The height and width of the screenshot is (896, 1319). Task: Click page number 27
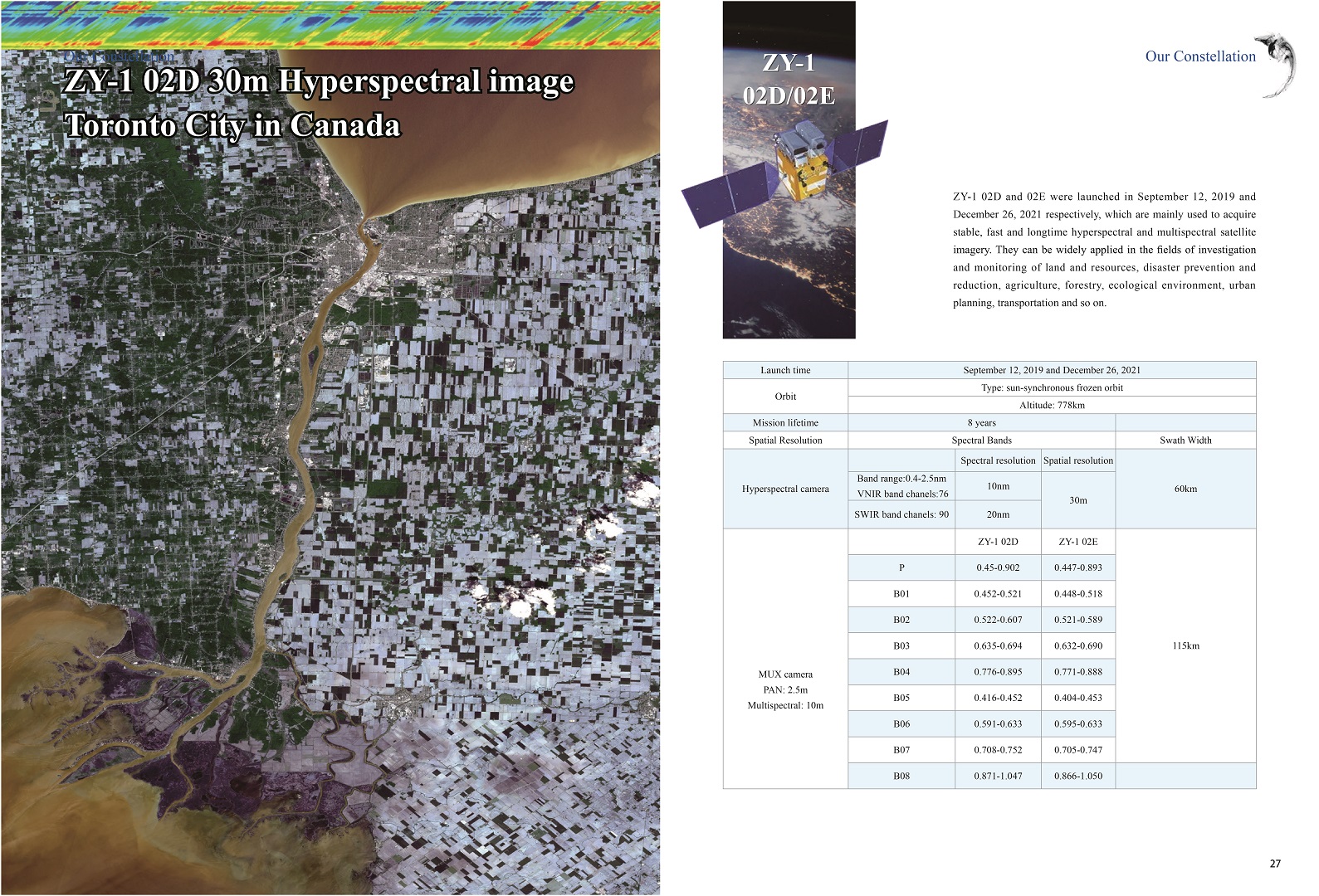(1274, 864)
